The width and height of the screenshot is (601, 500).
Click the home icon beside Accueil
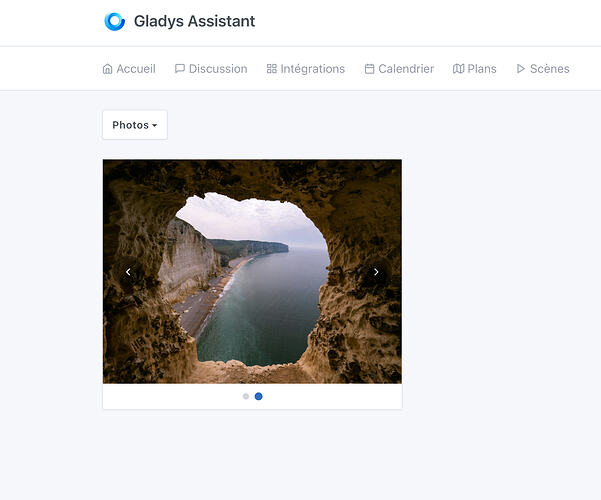tap(108, 69)
